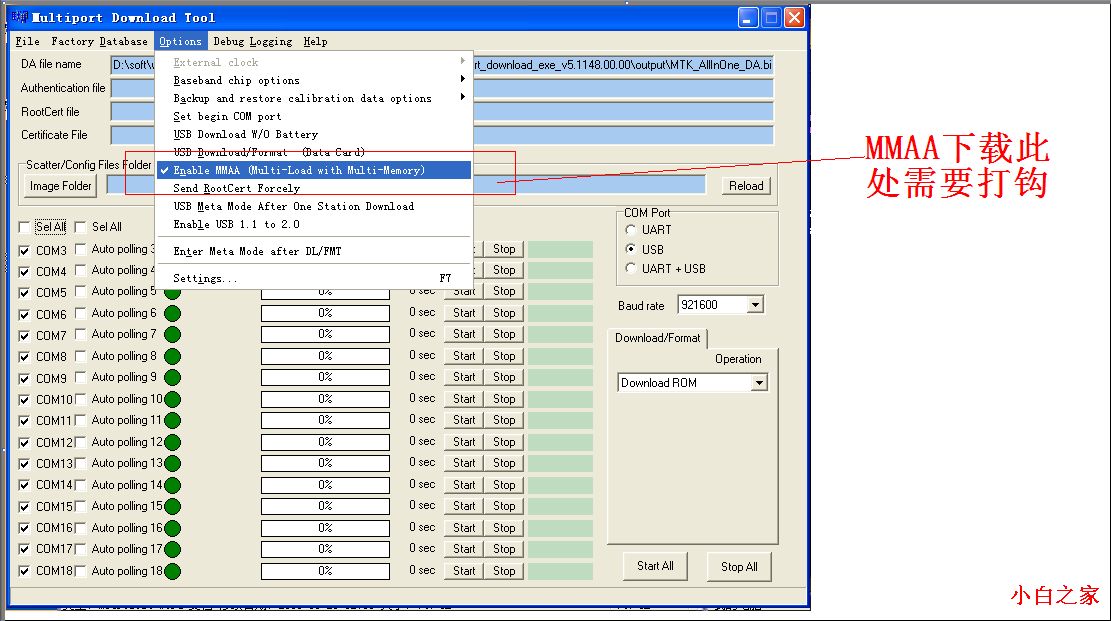
Task: Open the Debug Logging menu
Action: click(x=252, y=41)
